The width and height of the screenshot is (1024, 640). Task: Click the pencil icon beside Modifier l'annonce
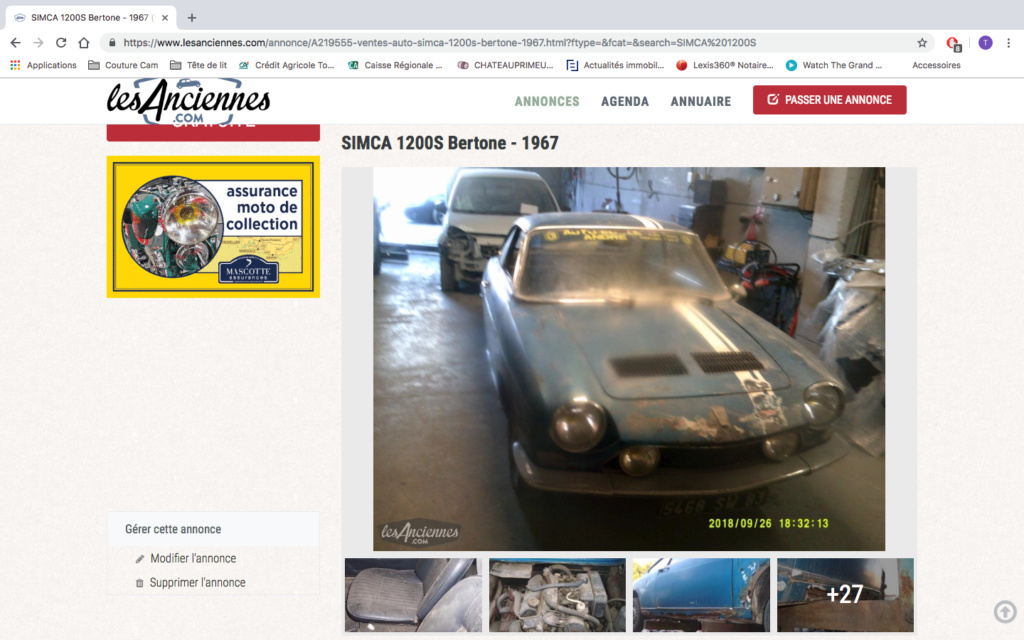[139, 559]
